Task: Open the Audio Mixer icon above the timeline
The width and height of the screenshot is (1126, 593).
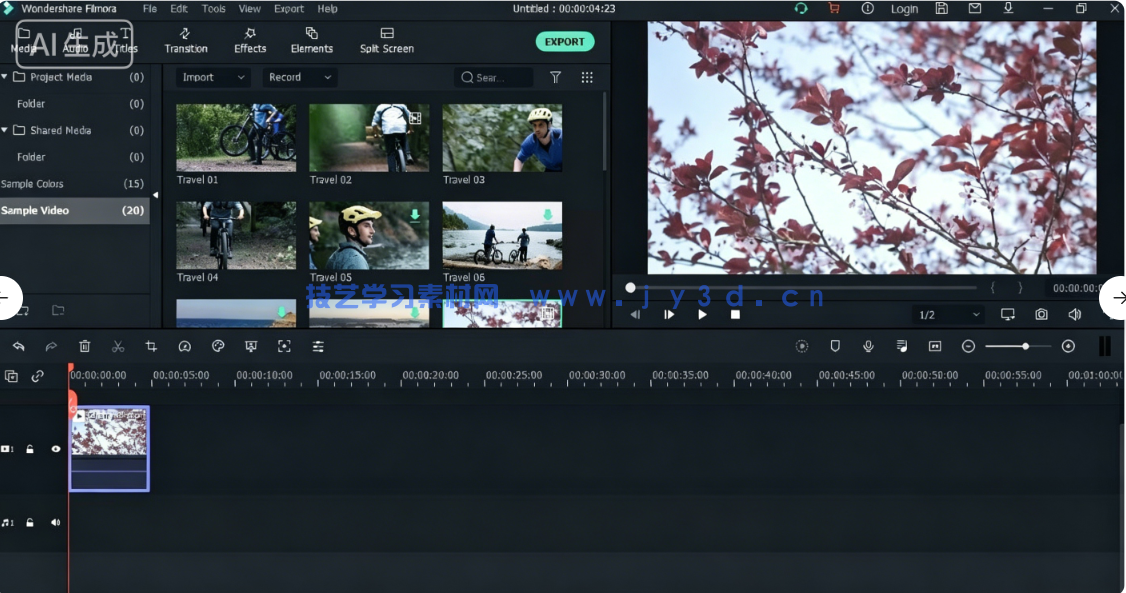Action: [x=902, y=346]
